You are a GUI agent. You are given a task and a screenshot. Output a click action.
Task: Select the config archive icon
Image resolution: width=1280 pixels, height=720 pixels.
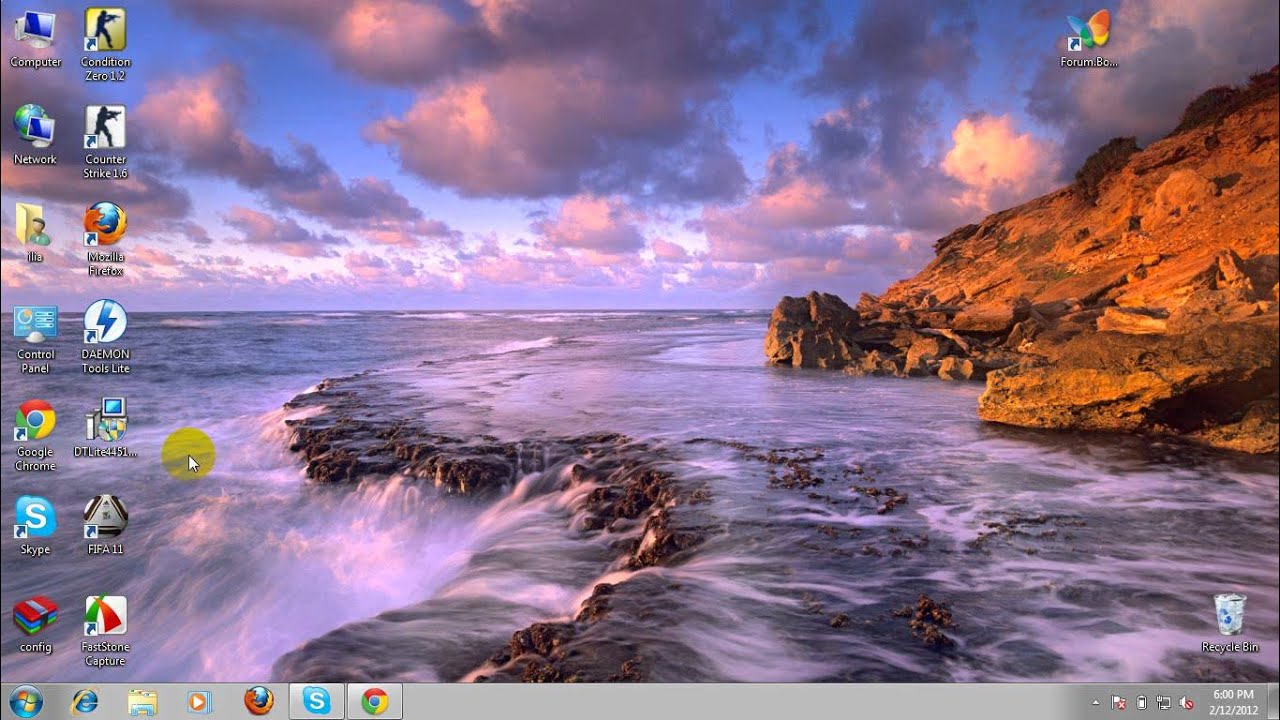[x=35, y=623]
